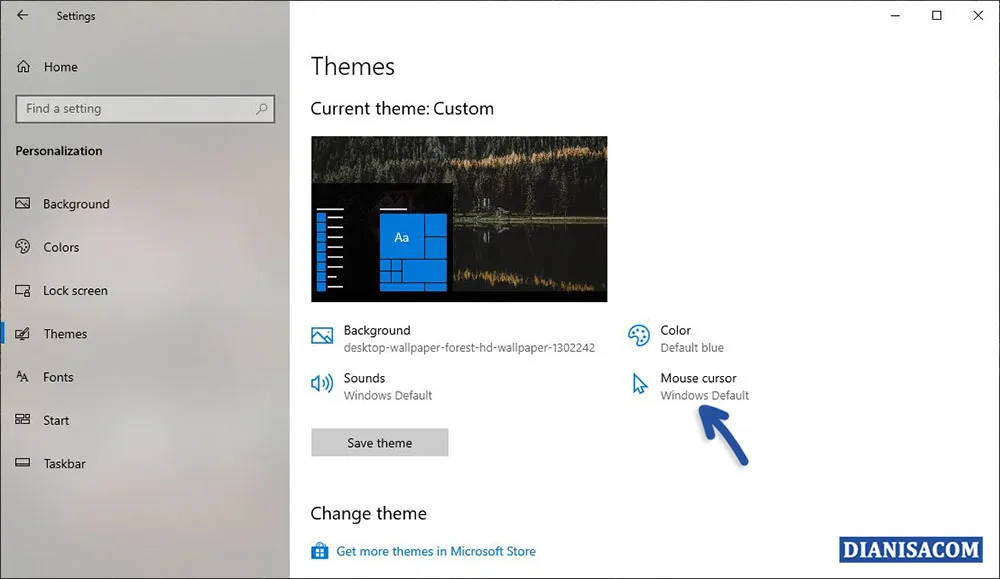Select the Colors palette icon in sidebar
1000x579 pixels.
(x=23, y=247)
